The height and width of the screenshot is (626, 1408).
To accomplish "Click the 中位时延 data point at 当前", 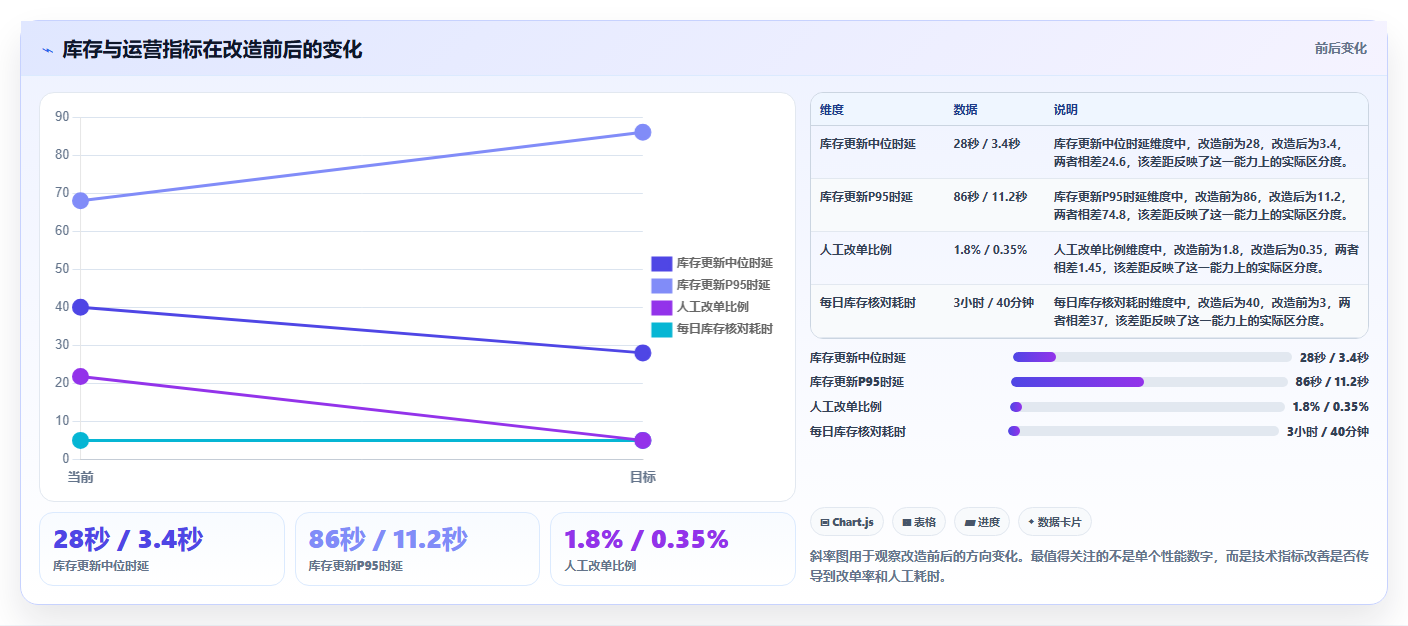I will [81, 307].
